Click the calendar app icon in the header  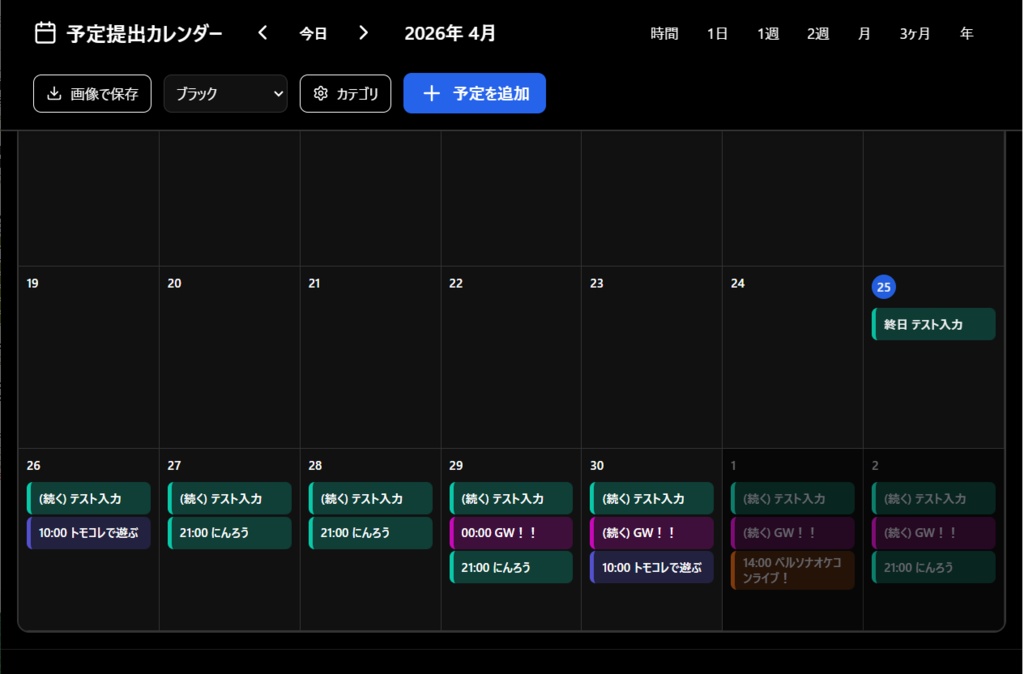tap(44, 32)
